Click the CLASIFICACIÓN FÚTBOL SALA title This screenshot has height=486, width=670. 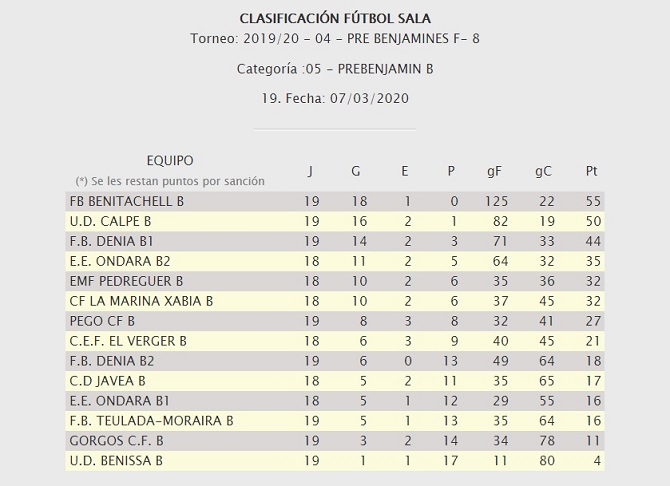335,18
